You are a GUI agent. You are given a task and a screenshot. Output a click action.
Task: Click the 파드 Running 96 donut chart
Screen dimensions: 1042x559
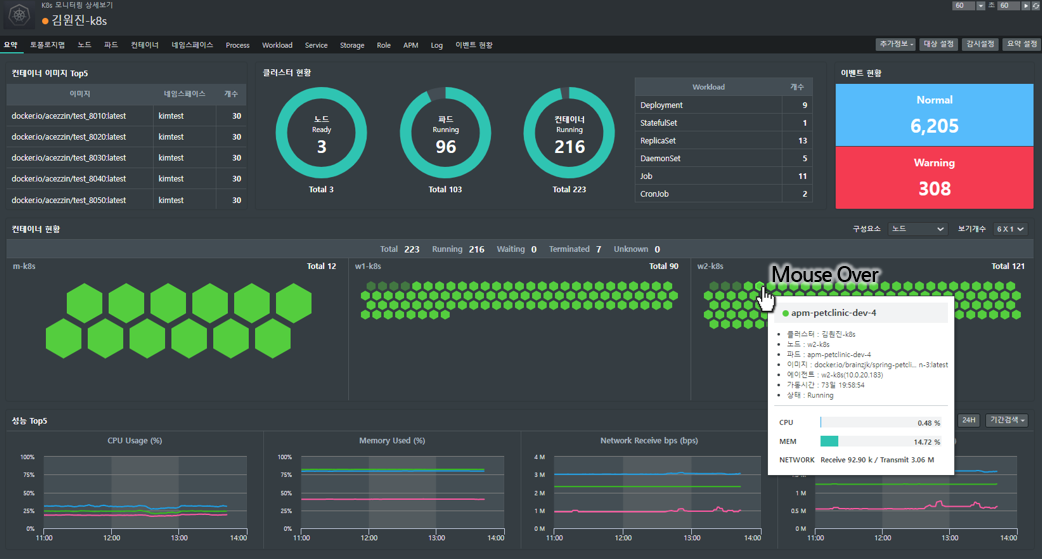tap(445, 133)
